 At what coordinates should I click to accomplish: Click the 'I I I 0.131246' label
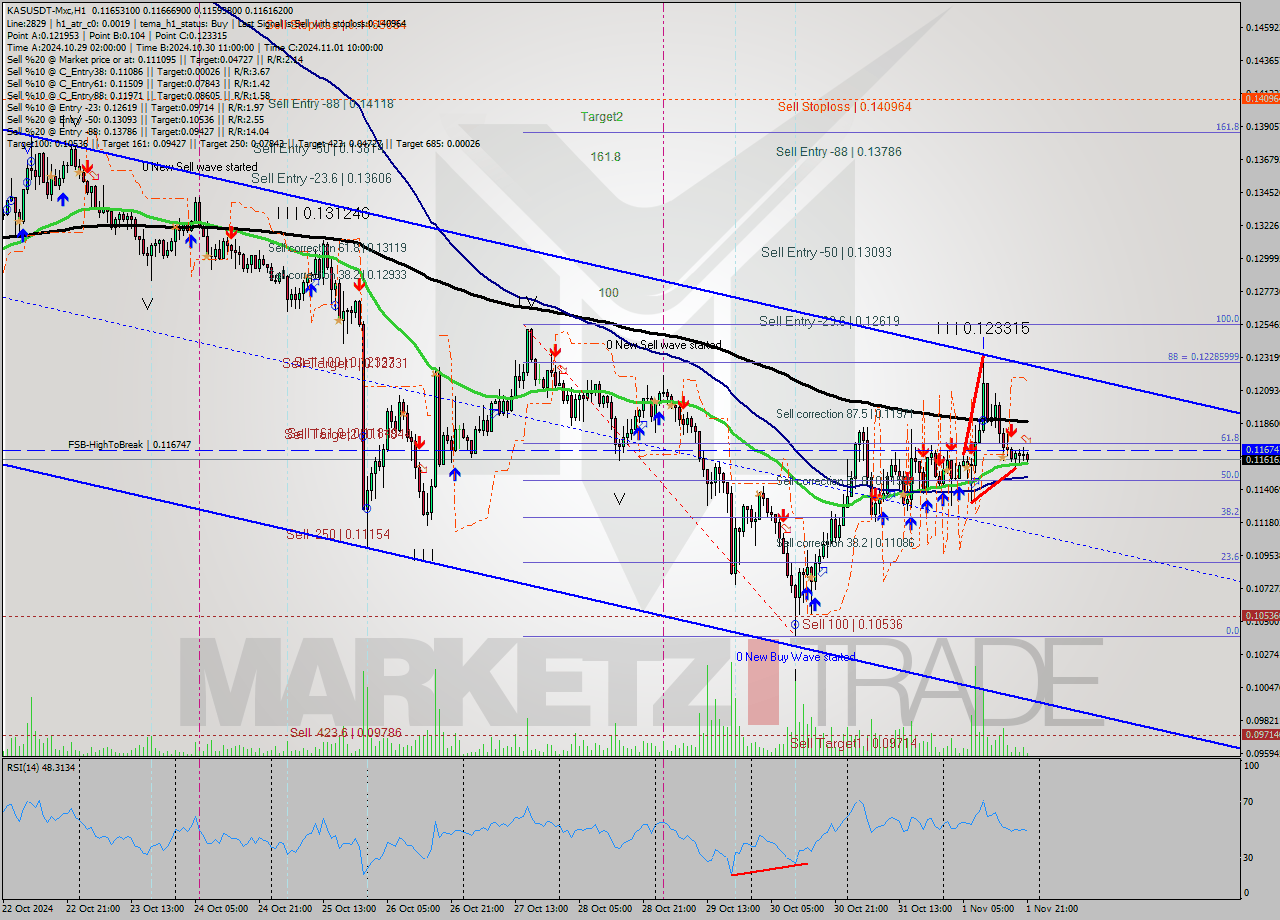[323, 213]
